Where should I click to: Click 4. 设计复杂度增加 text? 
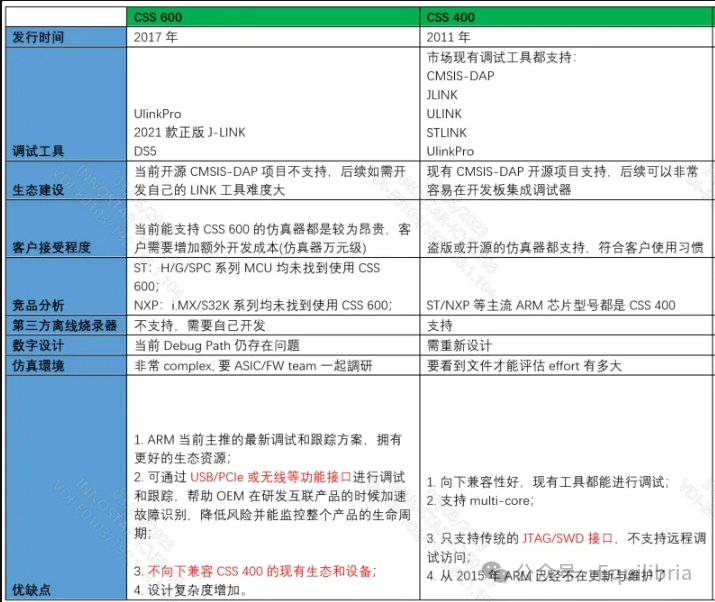pos(190,590)
